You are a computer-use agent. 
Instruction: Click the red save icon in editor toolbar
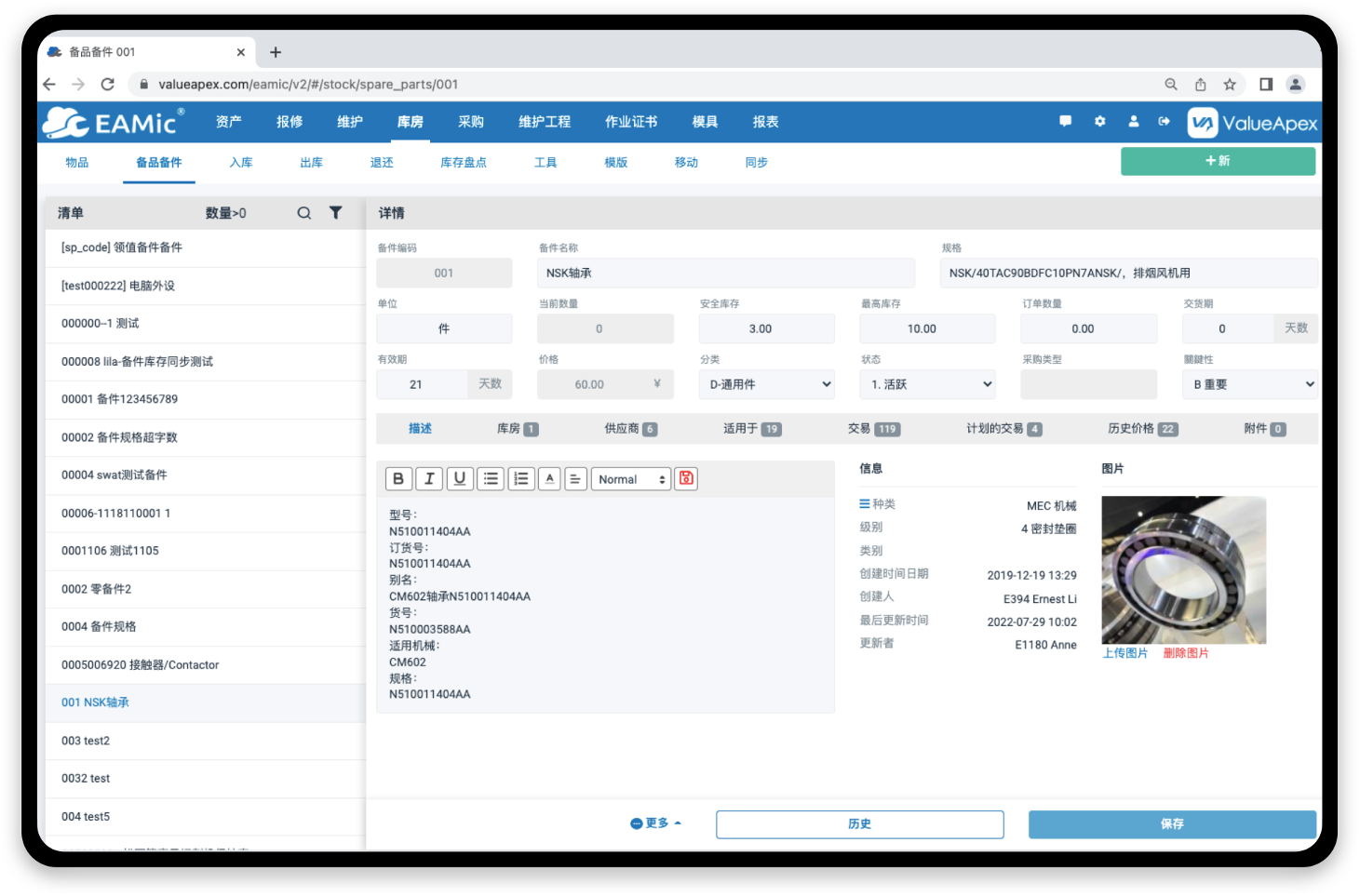686,478
